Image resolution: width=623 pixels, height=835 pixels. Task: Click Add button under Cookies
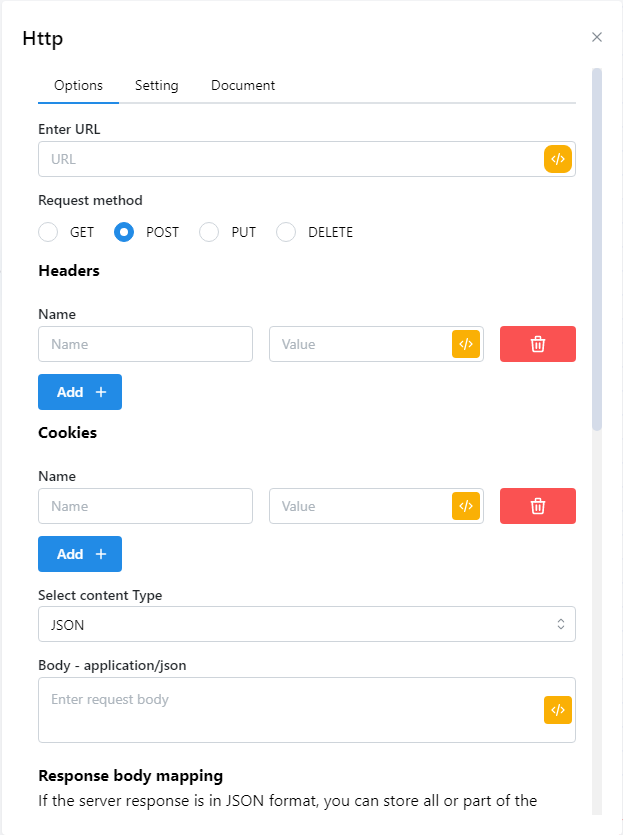(x=80, y=554)
